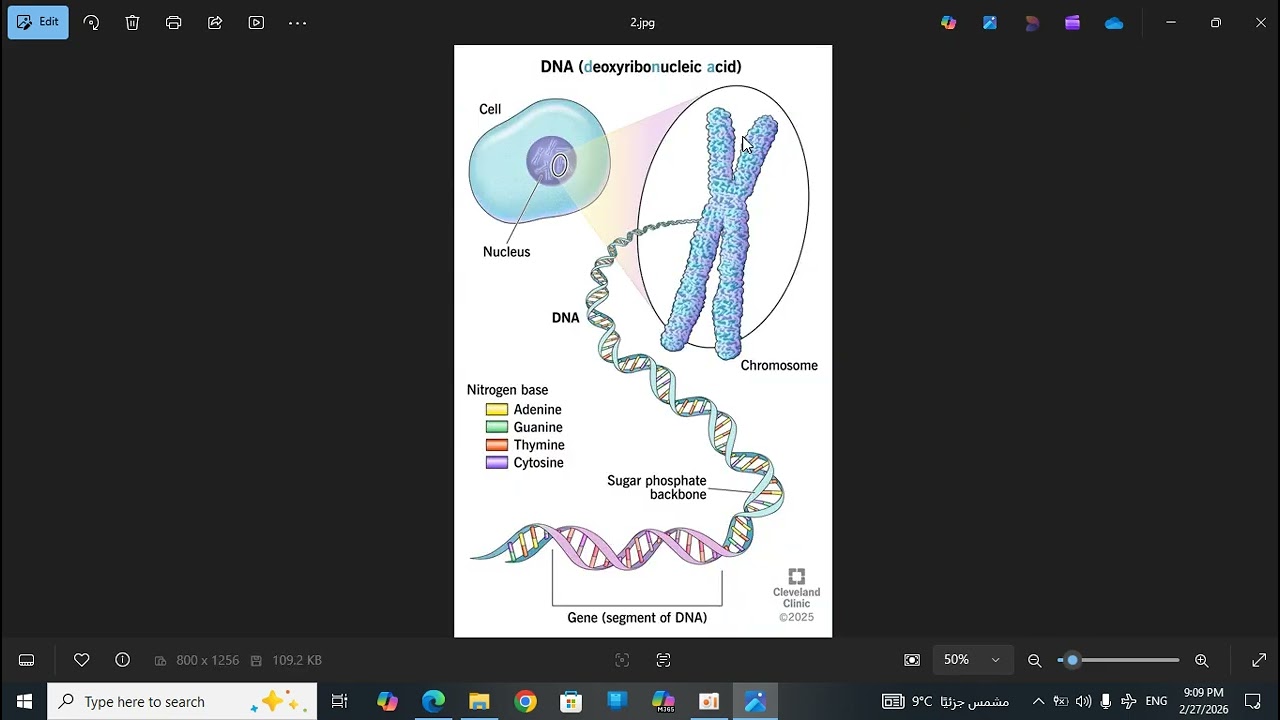Show file information with the info icon
The height and width of the screenshot is (720, 1280).
pyautogui.click(x=122, y=660)
